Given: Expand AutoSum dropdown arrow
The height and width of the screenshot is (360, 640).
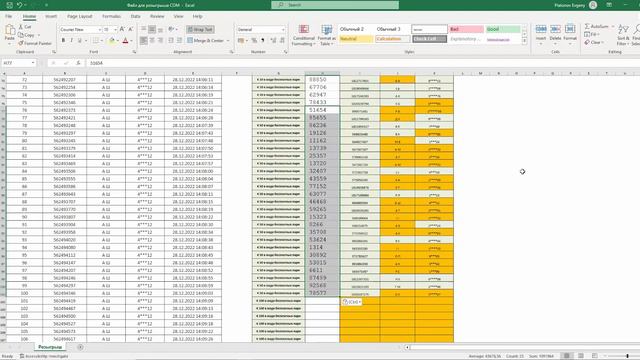Looking at the screenshot, I should pos(612,26).
